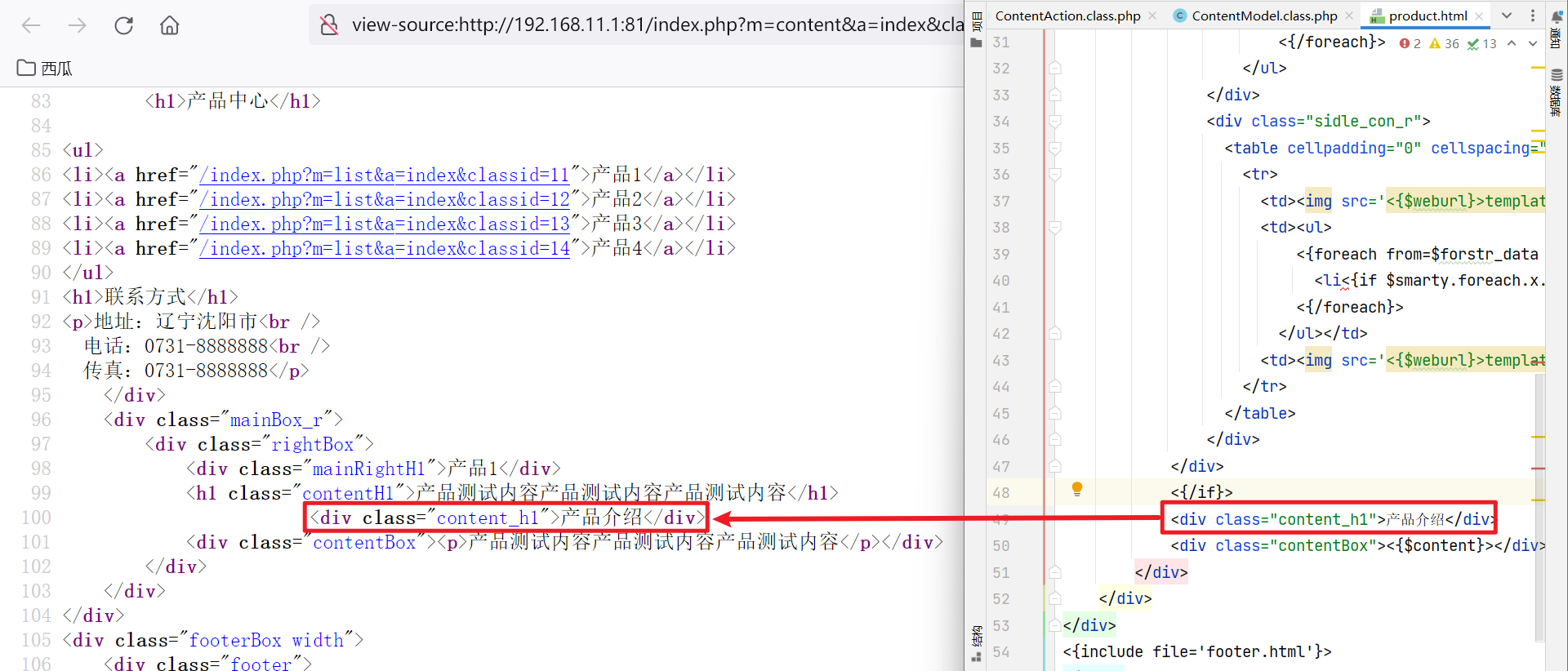Click the red error stripe in the scrollbar

click(x=1539, y=469)
